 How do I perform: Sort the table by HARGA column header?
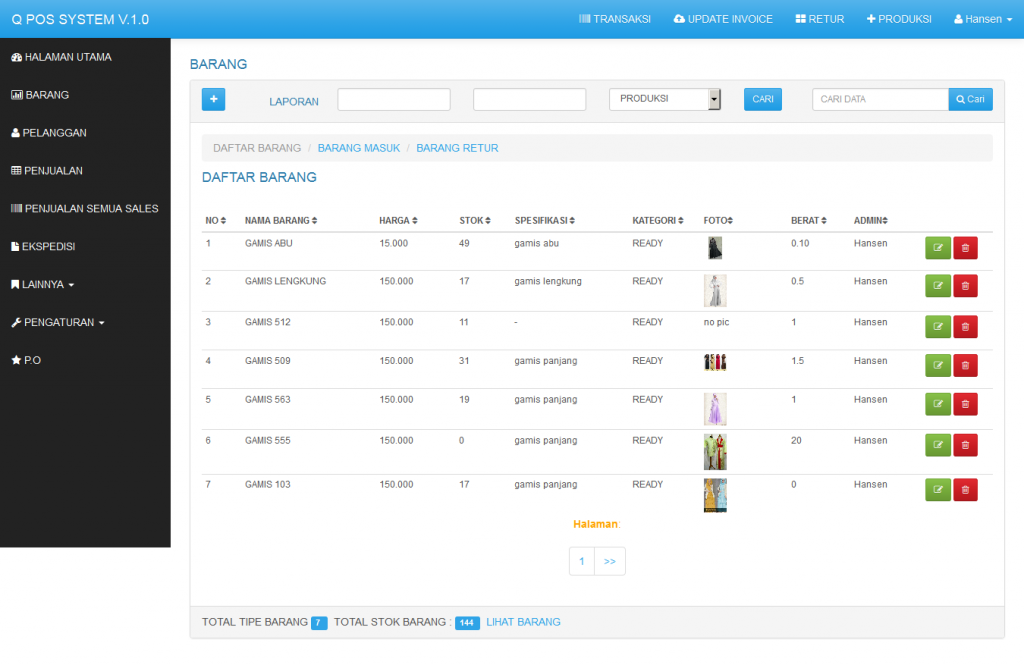coord(398,220)
